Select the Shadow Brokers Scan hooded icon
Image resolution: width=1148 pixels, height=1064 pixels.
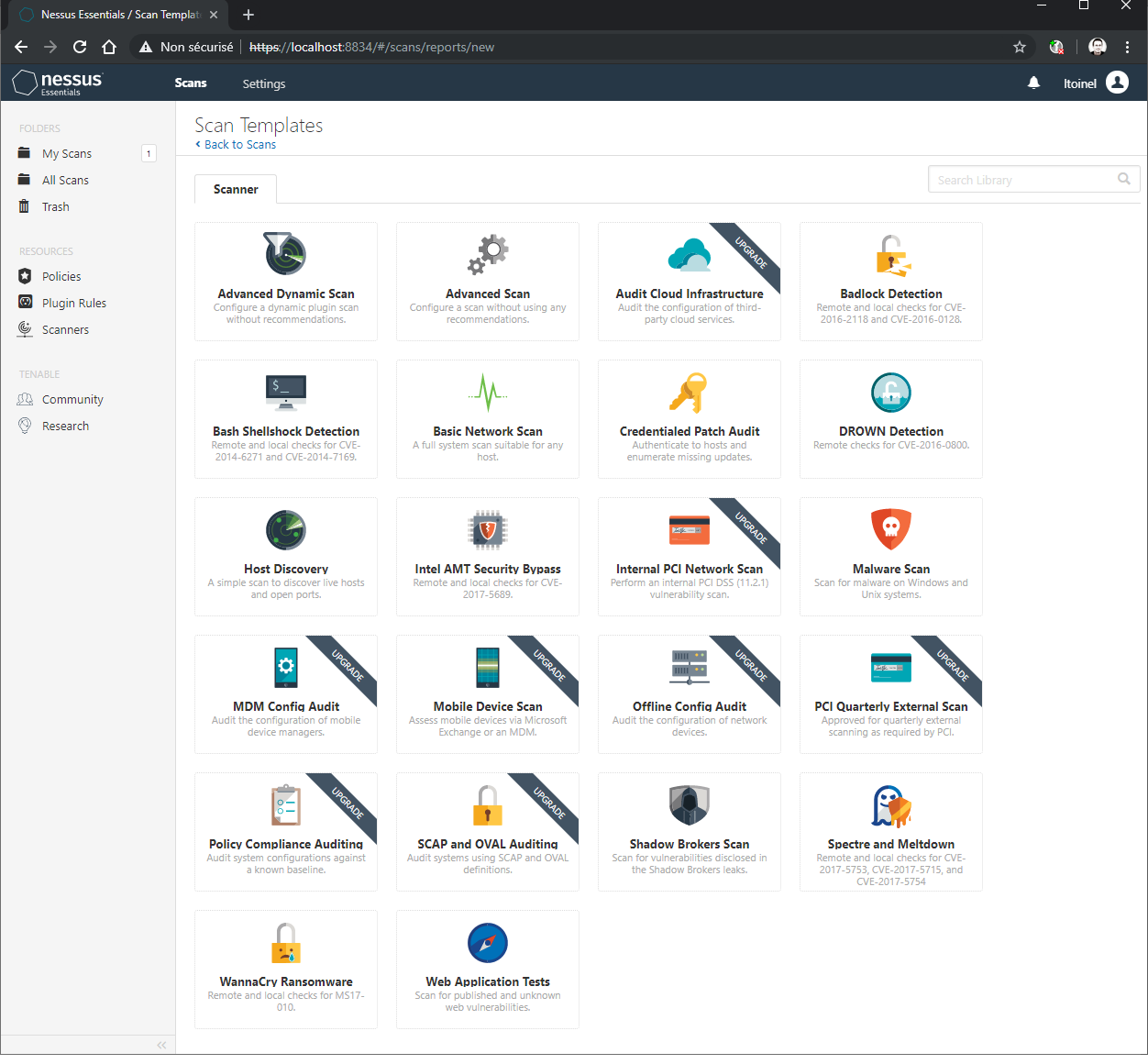point(690,805)
